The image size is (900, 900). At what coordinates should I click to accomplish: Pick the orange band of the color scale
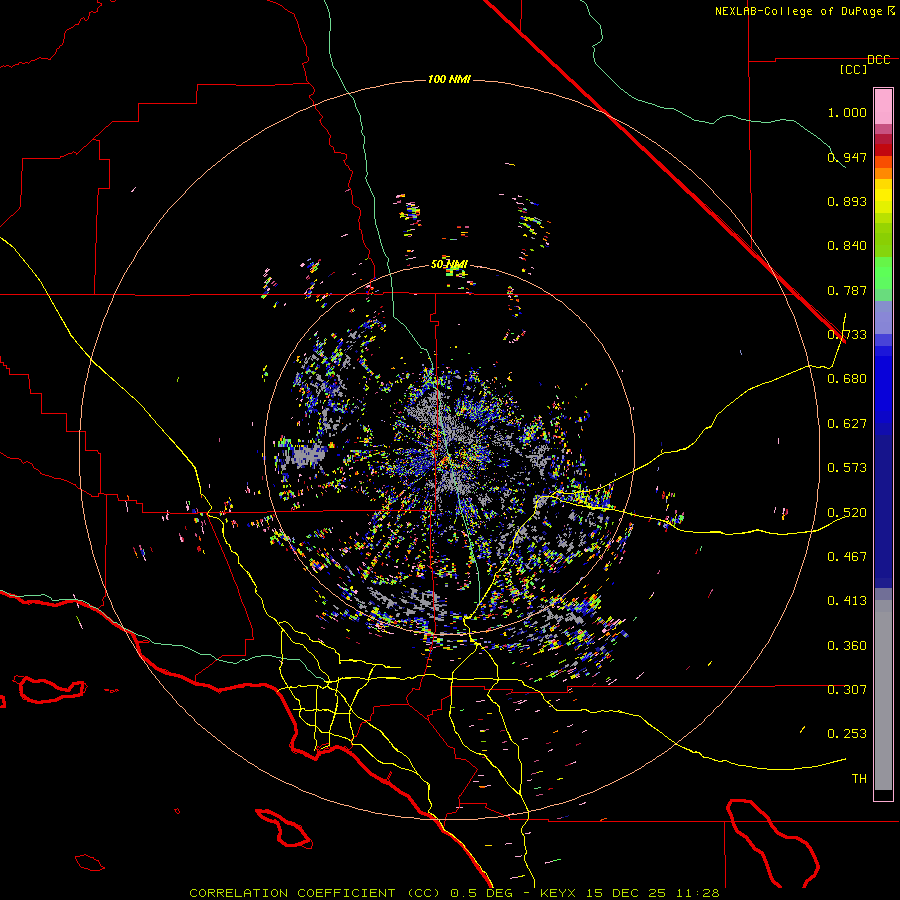coord(883,173)
